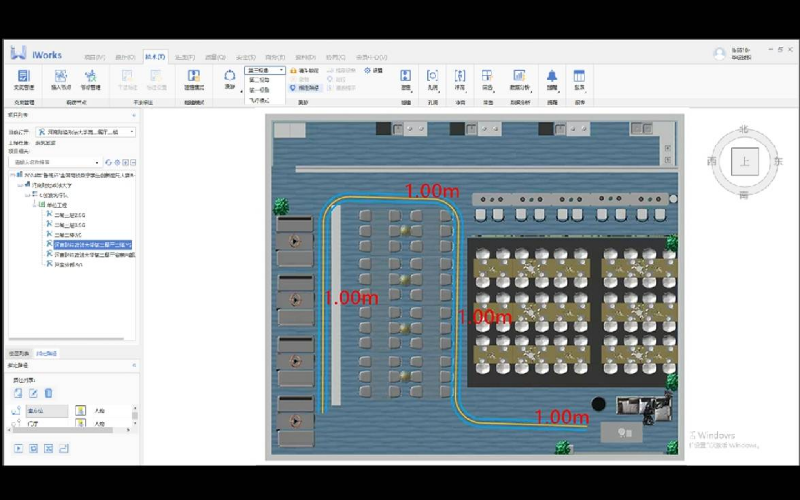Delete the selected path with trash icon
This screenshot has width=800, height=500.
[48, 393]
